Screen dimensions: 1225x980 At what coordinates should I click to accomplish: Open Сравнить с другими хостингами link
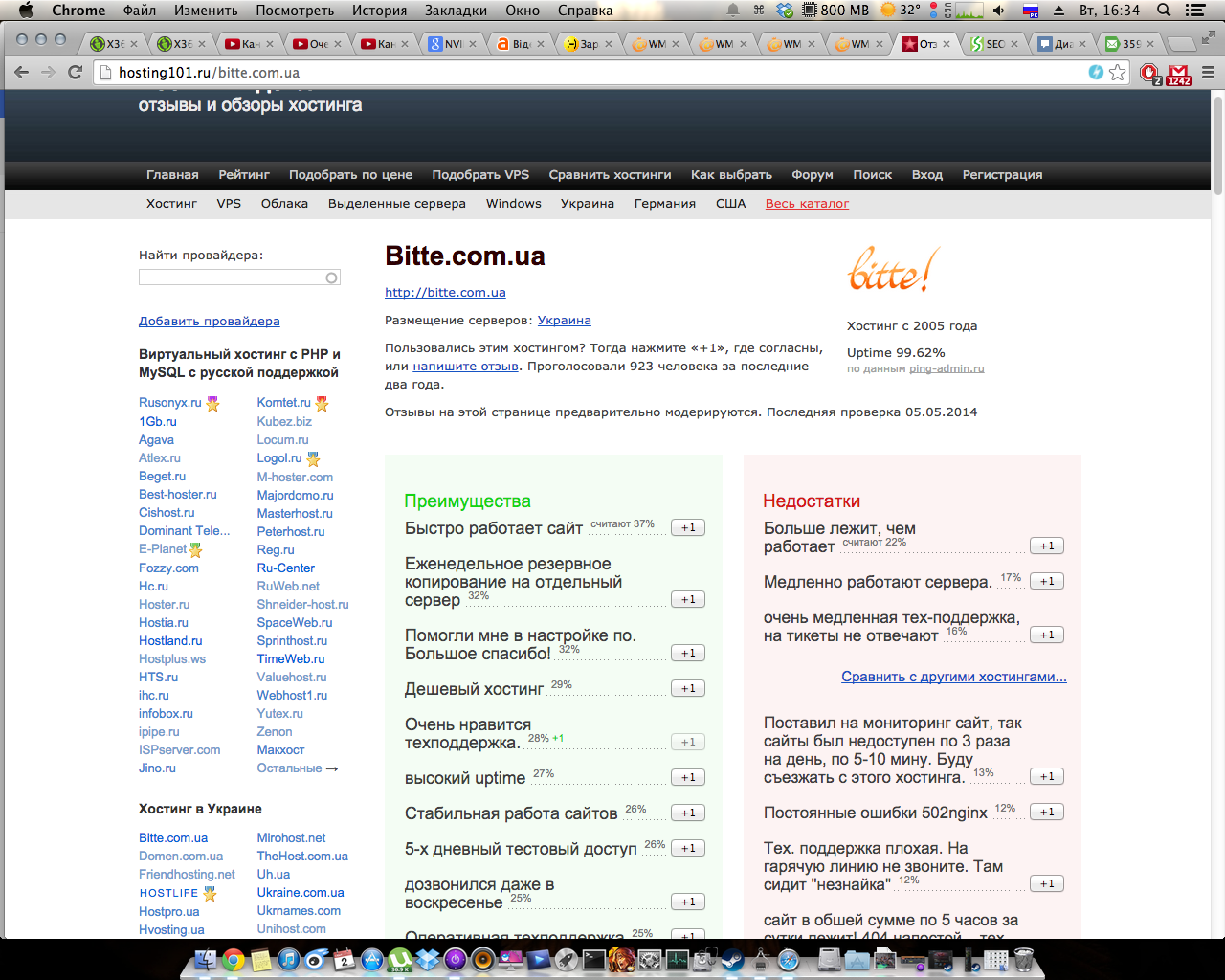coord(954,677)
